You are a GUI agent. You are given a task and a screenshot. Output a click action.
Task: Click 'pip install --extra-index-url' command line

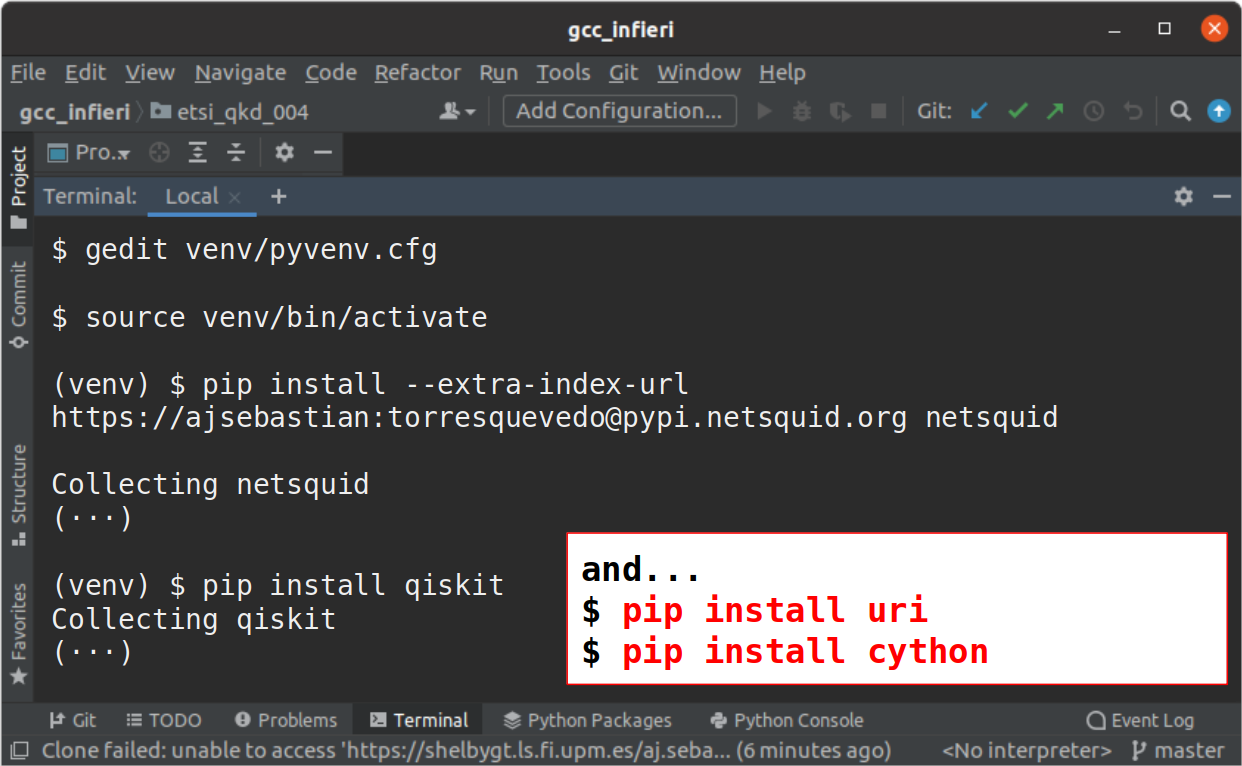(371, 384)
